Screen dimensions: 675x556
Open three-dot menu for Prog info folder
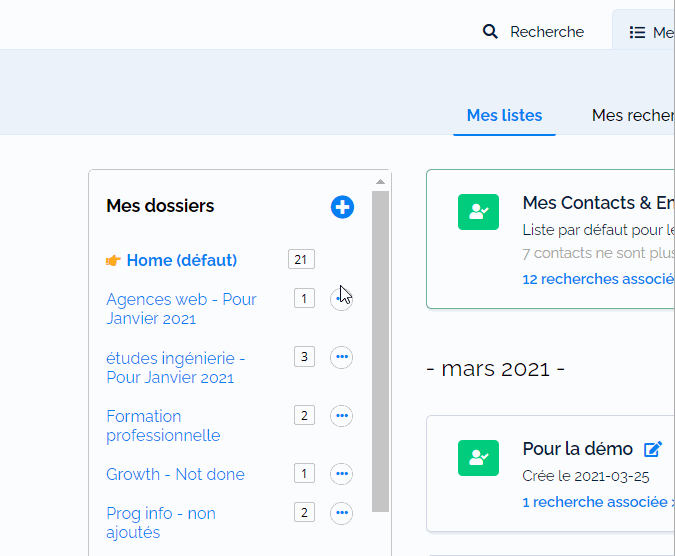pos(341,513)
